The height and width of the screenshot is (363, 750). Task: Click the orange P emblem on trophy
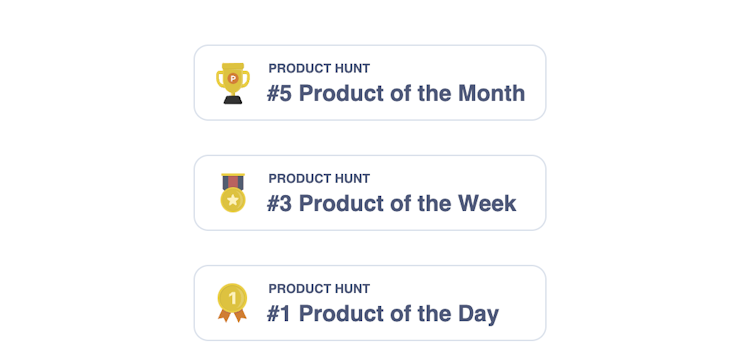(233, 78)
